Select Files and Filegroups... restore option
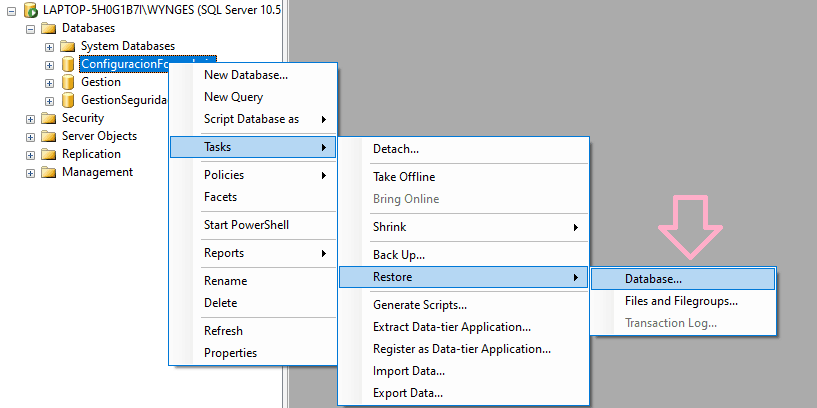The width and height of the screenshot is (817, 408). click(681, 301)
